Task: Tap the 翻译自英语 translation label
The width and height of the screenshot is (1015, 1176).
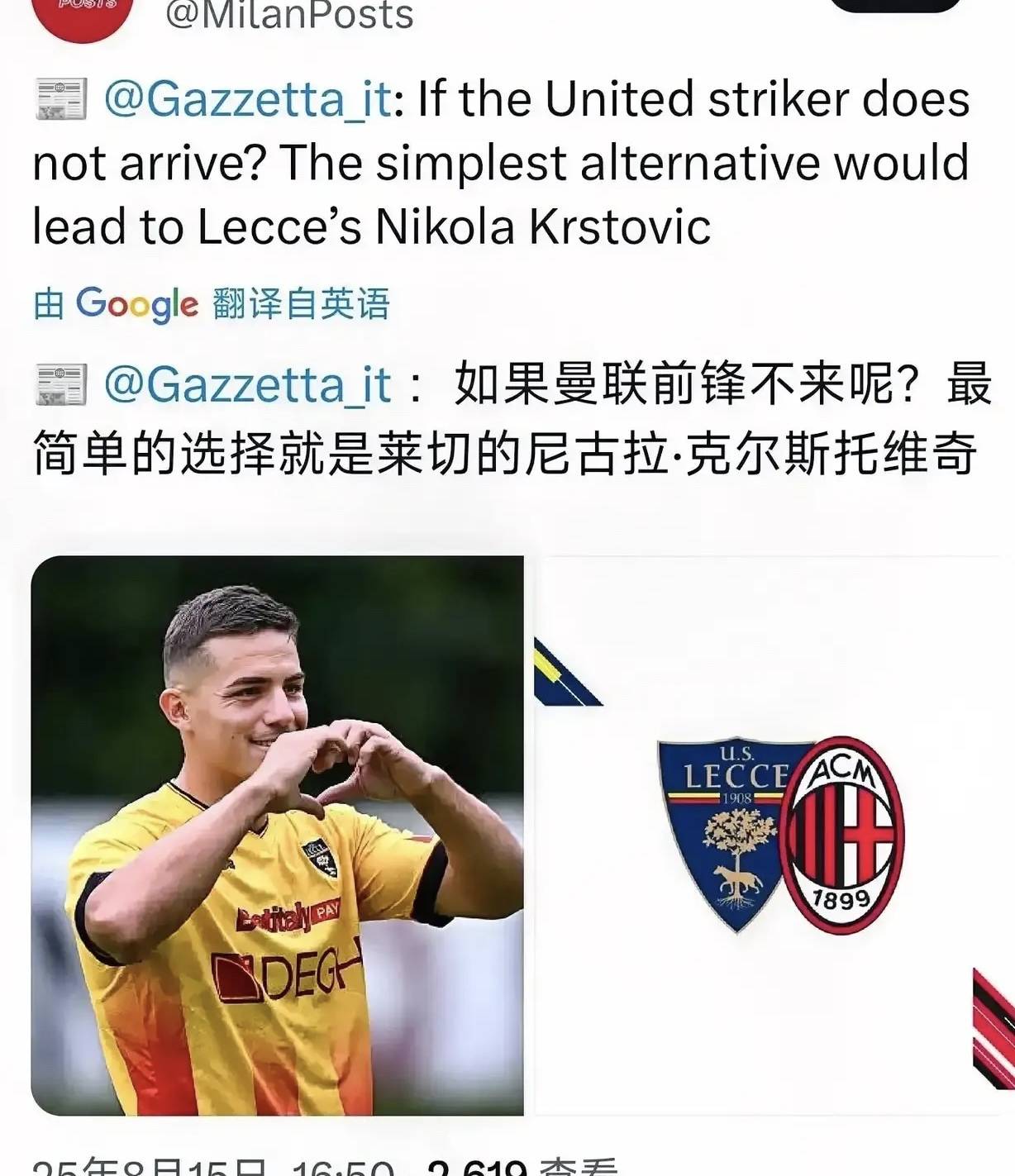Action: tap(301, 304)
